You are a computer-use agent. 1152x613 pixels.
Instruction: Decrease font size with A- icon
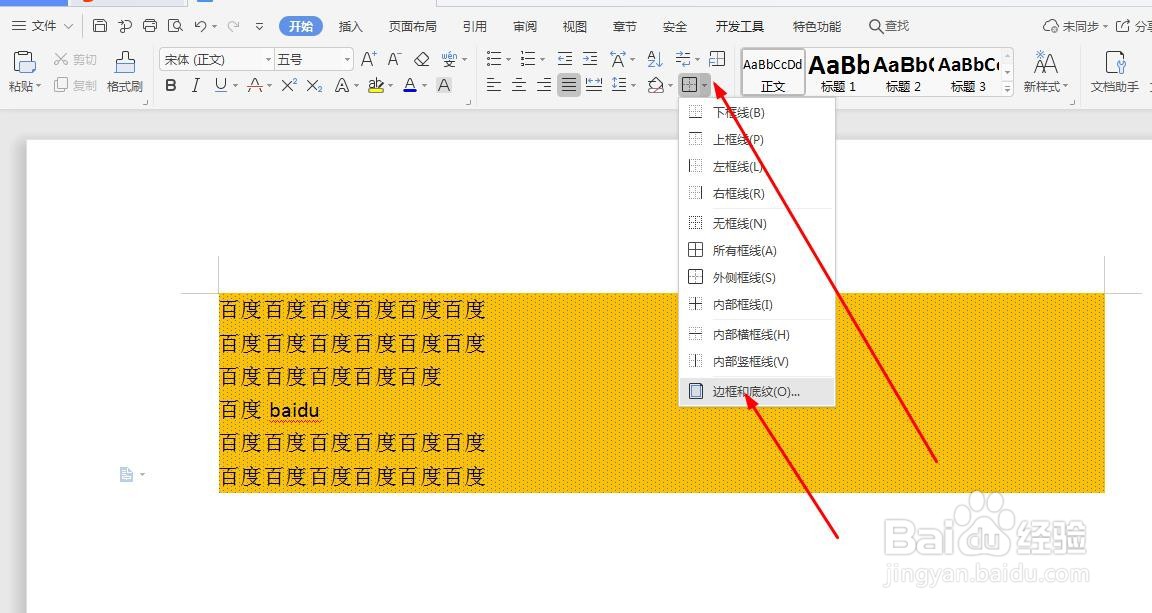pos(395,59)
